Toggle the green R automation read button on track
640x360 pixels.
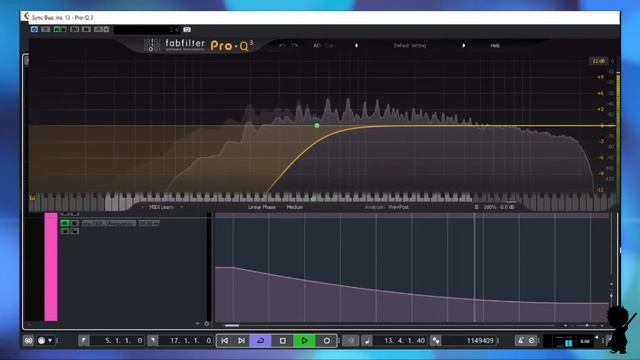click(65, 223)
